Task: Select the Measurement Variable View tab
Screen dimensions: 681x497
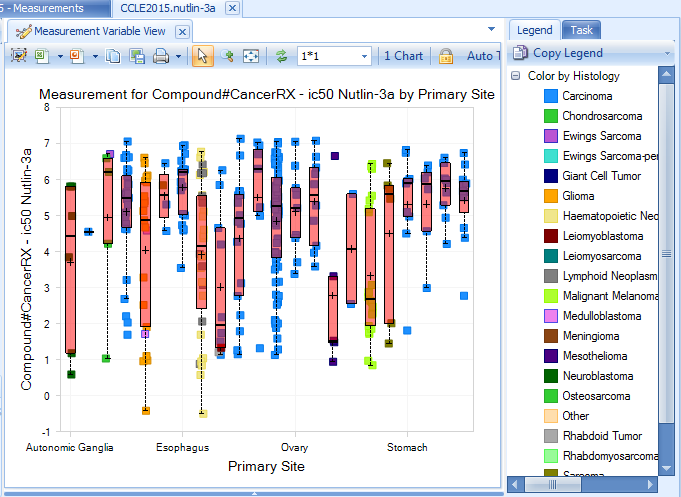Action: [x=99, y=31]
